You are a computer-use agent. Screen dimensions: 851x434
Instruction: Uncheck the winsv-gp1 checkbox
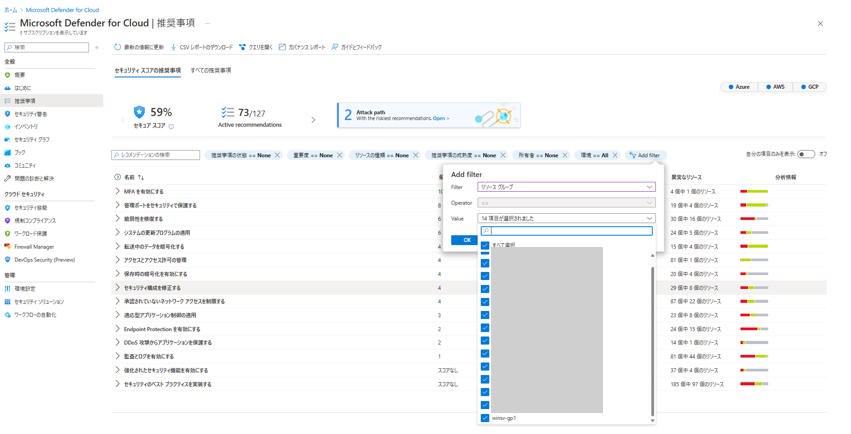tap(485, 418)
